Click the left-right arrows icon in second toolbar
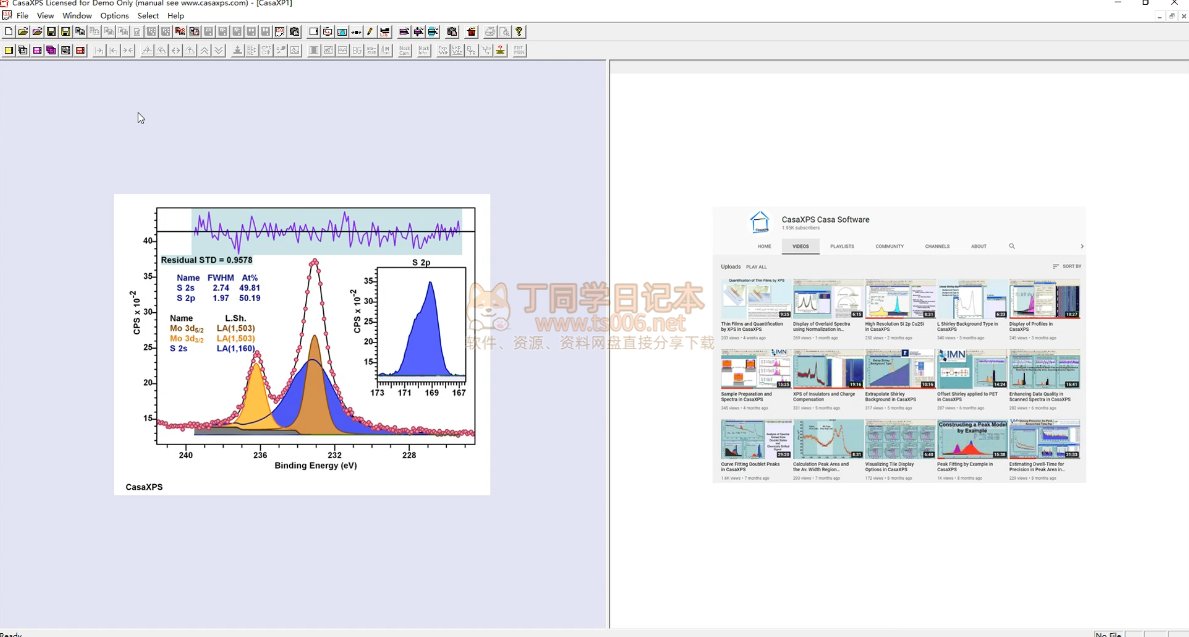 click(x=176, y=50)
